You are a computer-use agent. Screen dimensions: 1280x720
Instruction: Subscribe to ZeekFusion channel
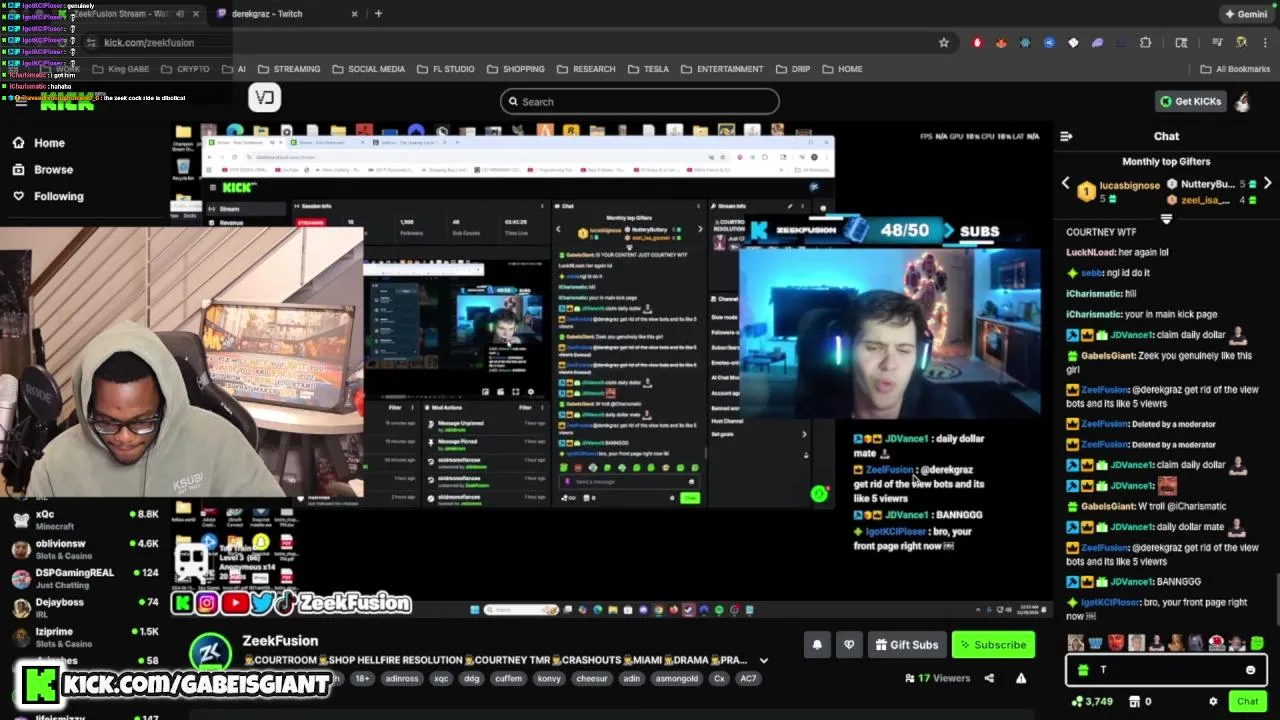[994, 645]
